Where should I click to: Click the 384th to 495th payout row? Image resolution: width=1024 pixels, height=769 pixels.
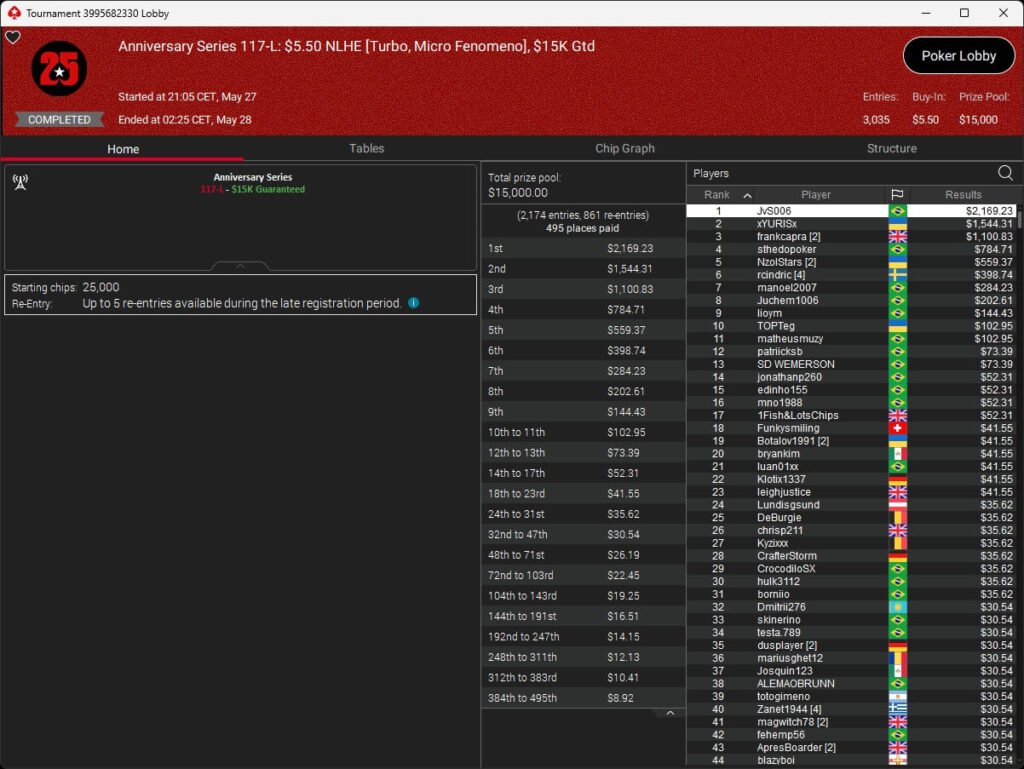[x=583, y=698]
